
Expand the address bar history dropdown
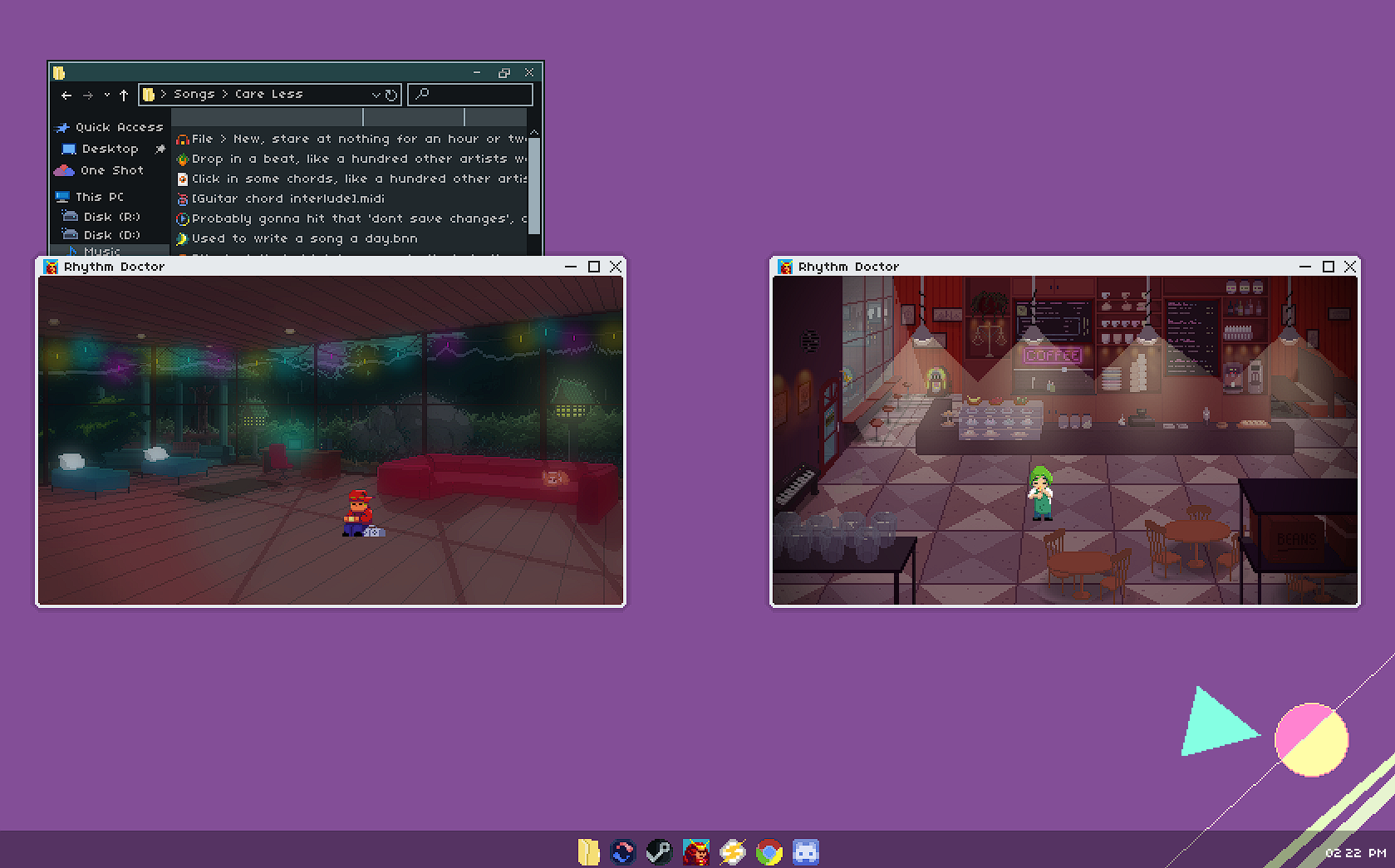click(376, 96)
